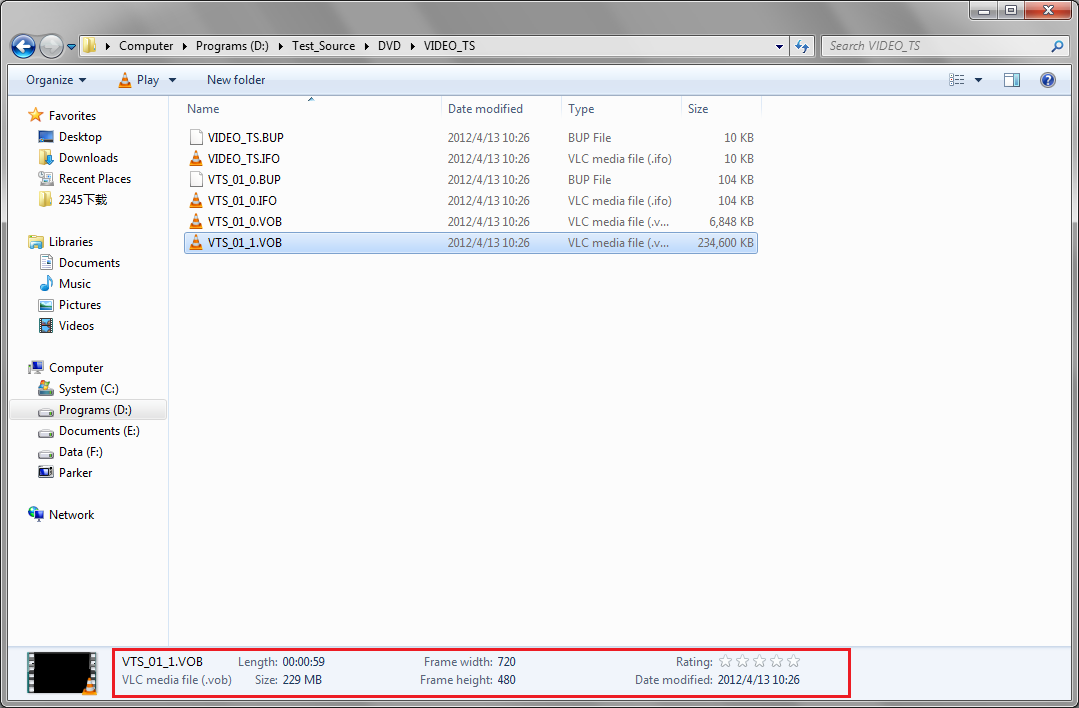The image size is (1079, 708).
Task: Select Computer in the address breadcrumb
Action: click(146, 46)
